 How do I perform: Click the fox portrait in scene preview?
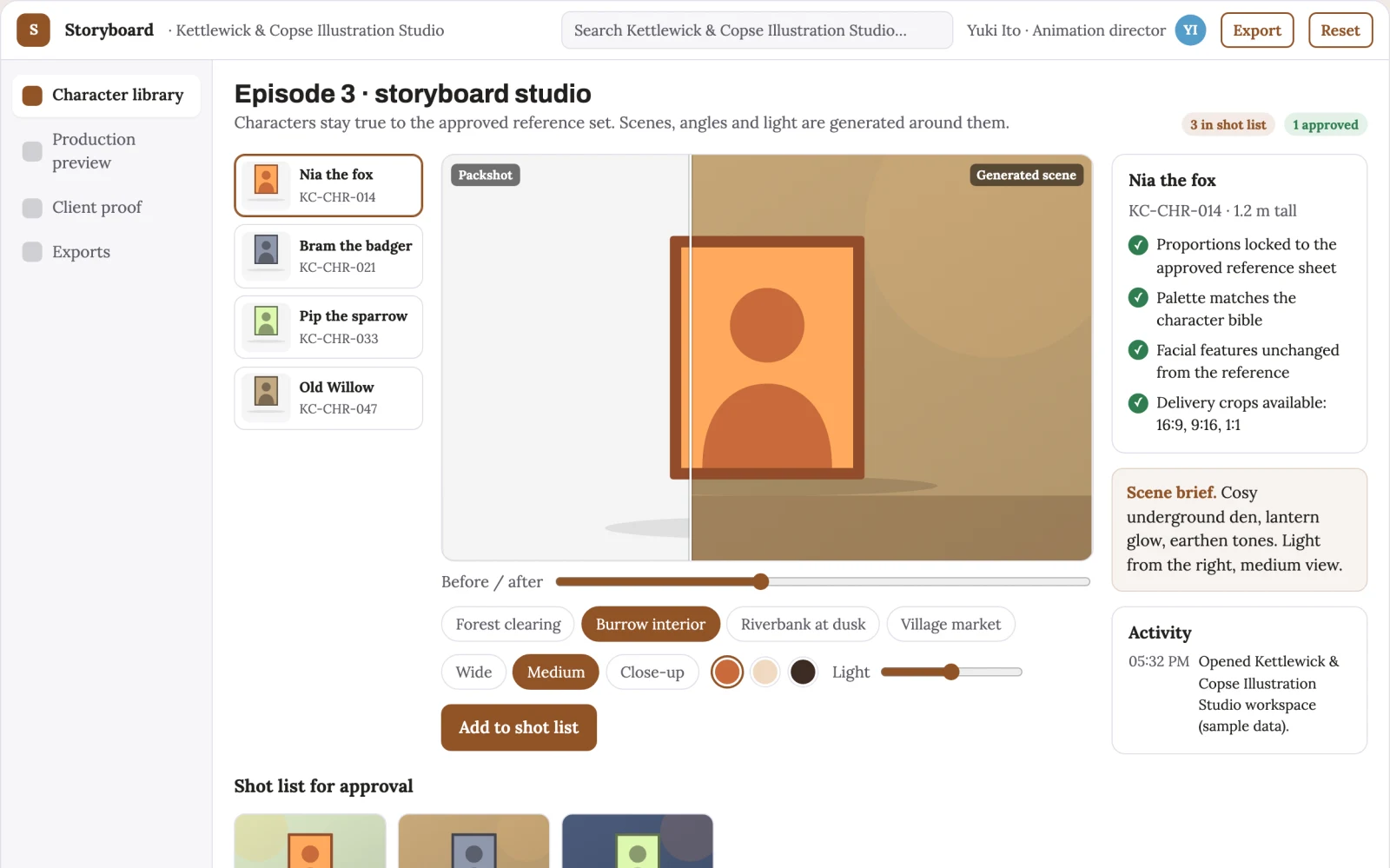pos(767,357)
